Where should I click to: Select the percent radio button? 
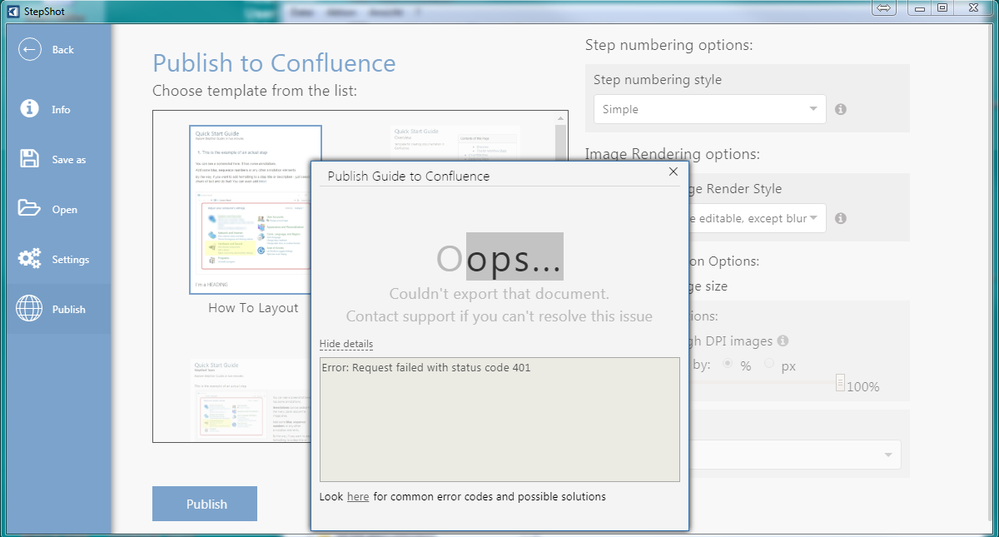[x=727, y=363]
